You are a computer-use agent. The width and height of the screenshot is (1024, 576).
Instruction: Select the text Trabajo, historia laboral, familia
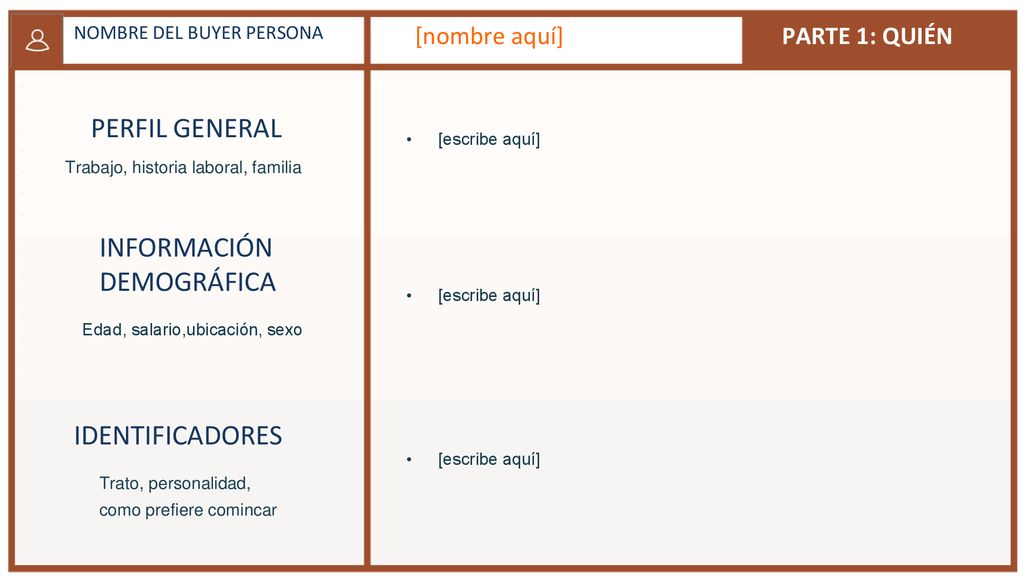pyautogui.click(x=184, y=168)
